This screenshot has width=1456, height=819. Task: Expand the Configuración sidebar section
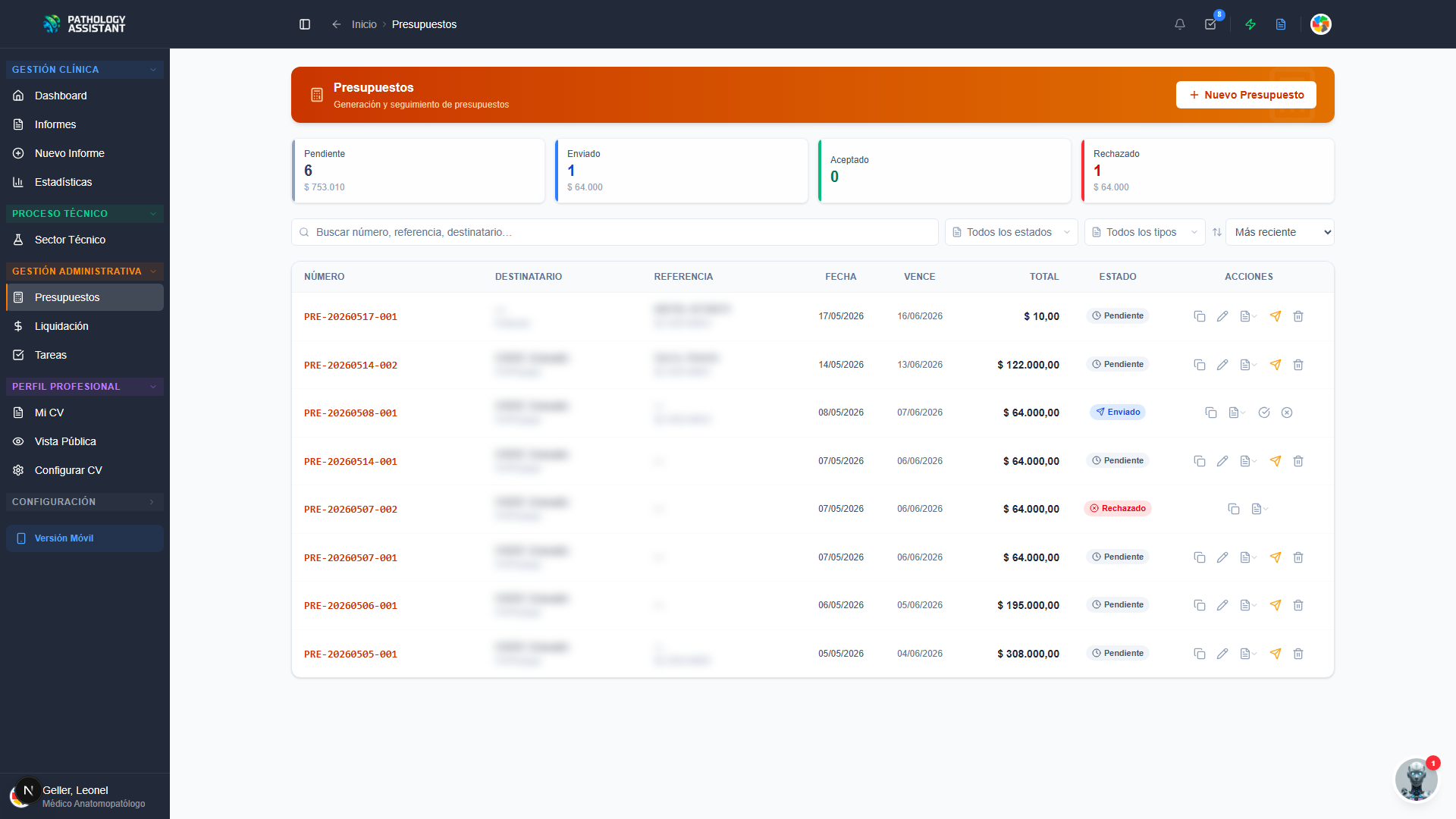click(85, 502)
